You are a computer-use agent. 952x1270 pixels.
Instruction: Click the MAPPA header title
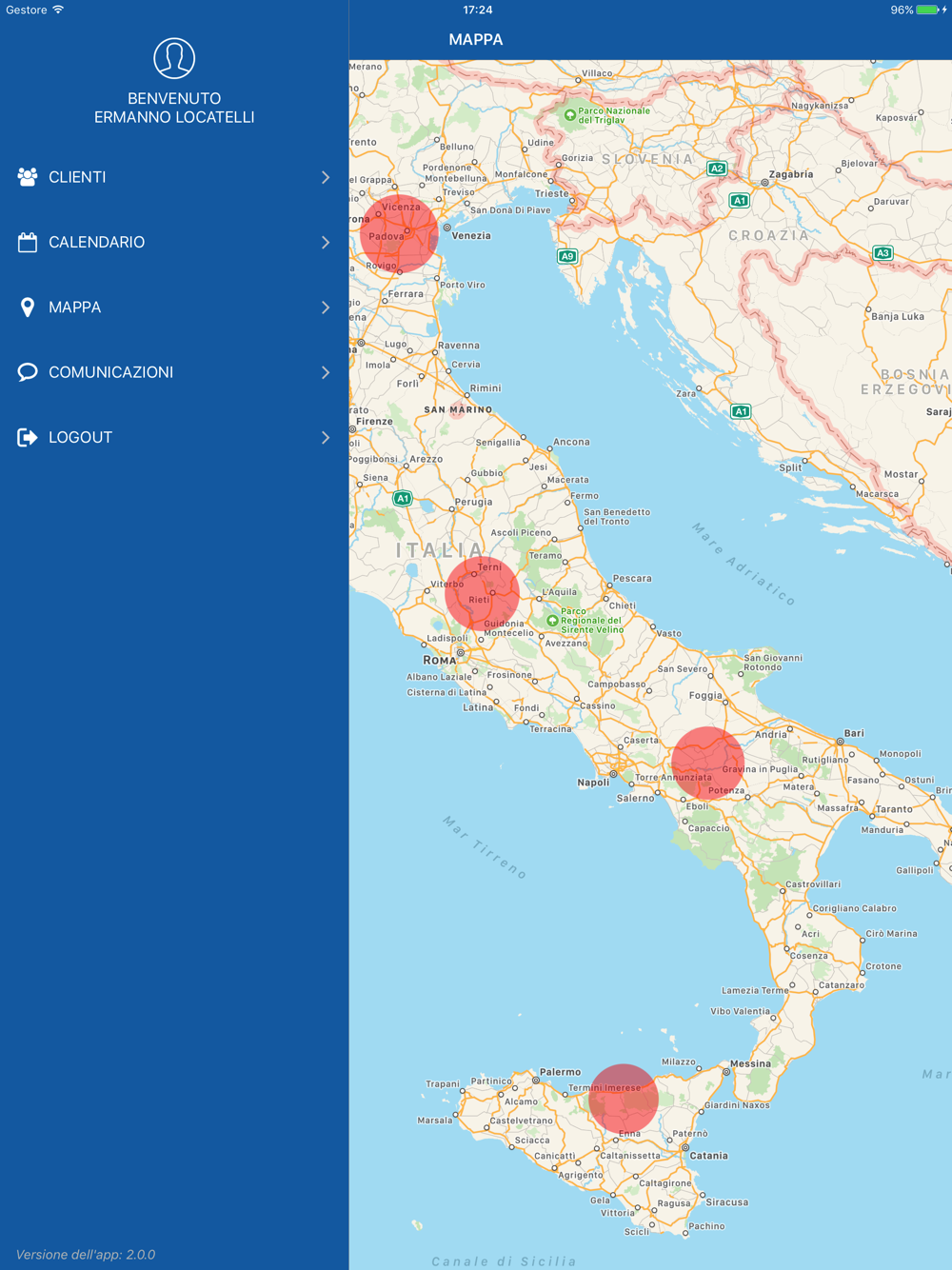[x=476, y=39]
